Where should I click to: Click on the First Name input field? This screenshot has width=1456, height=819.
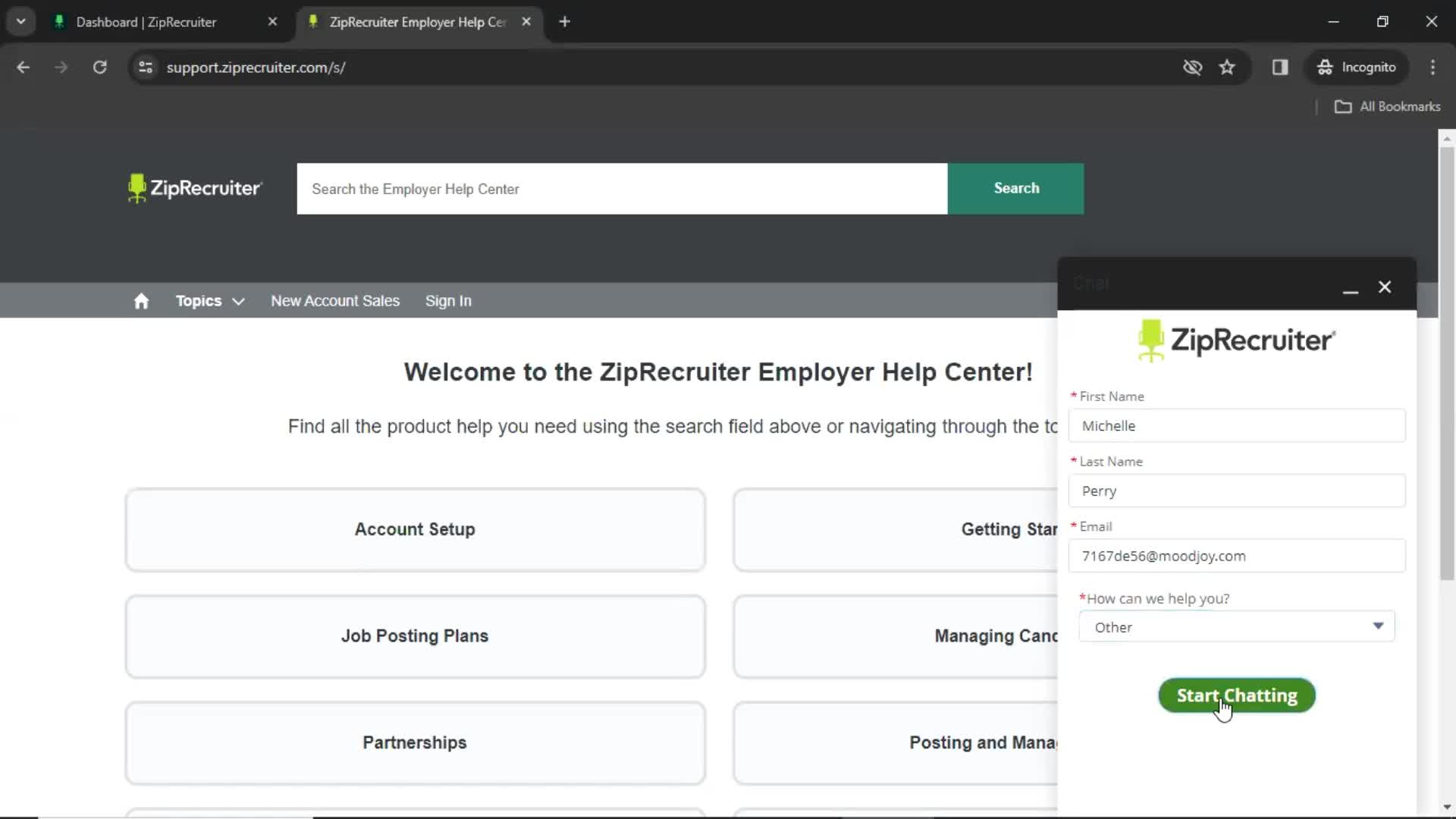1238,426
